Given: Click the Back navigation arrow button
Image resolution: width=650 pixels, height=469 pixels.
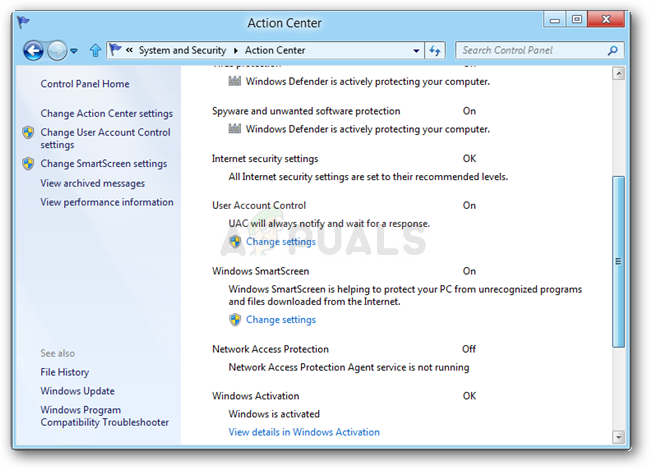Looking at the screenshot, I should pos(33,51).
